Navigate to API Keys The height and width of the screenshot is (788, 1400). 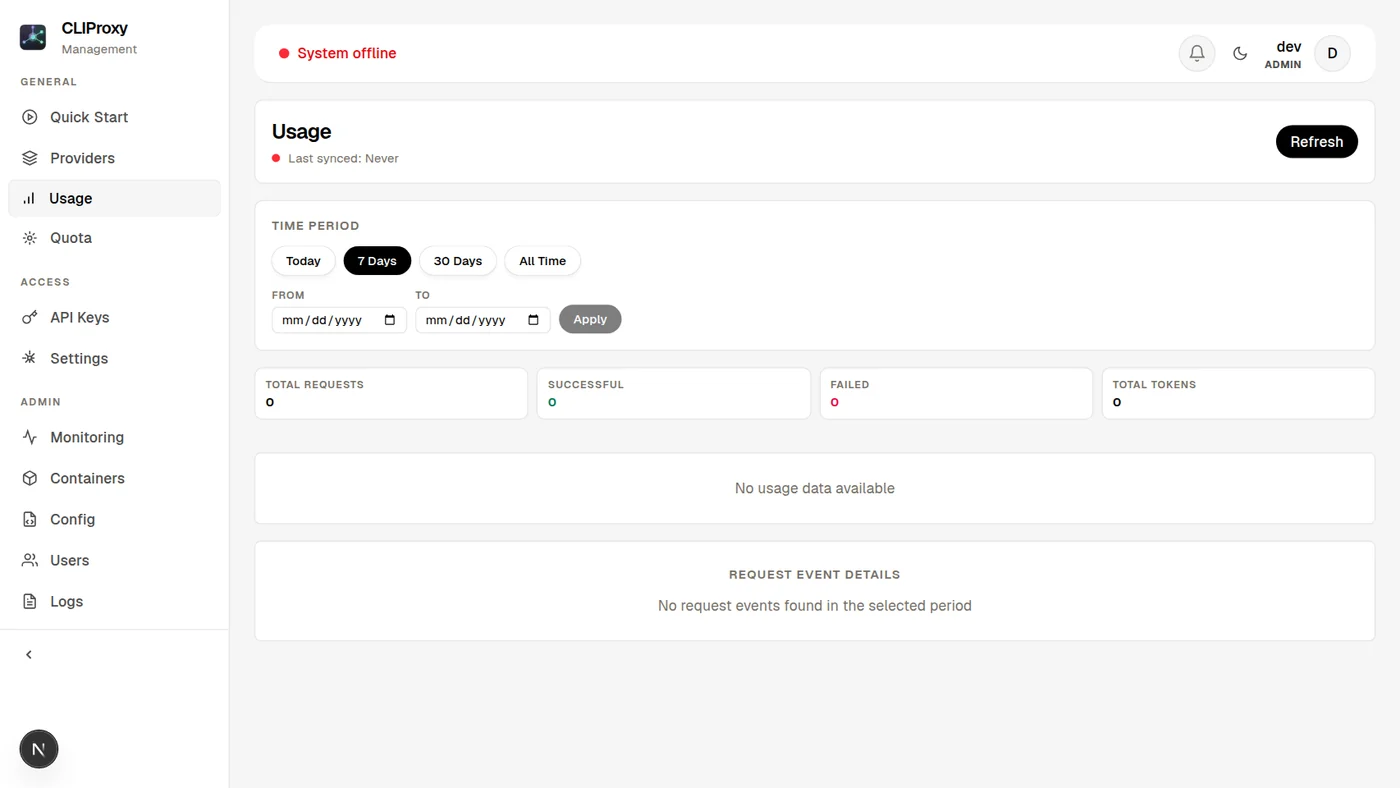click(114, 317)
